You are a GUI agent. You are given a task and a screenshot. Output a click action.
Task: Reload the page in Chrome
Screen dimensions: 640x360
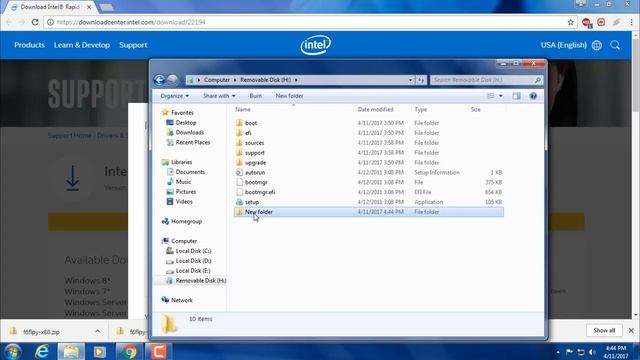coord(35,22)
